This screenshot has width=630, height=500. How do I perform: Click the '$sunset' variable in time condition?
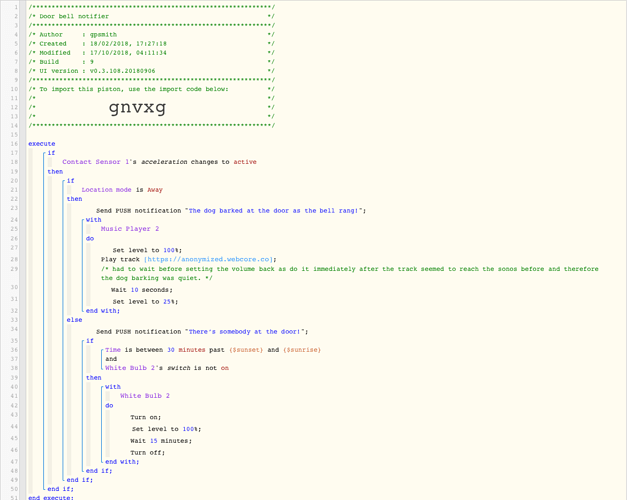point(246,350)
